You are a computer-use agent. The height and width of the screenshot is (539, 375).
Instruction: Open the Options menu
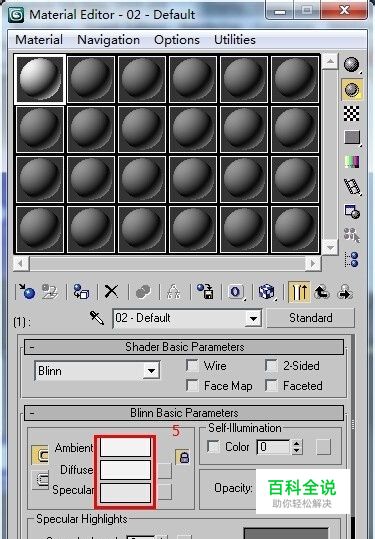[177, 40]
